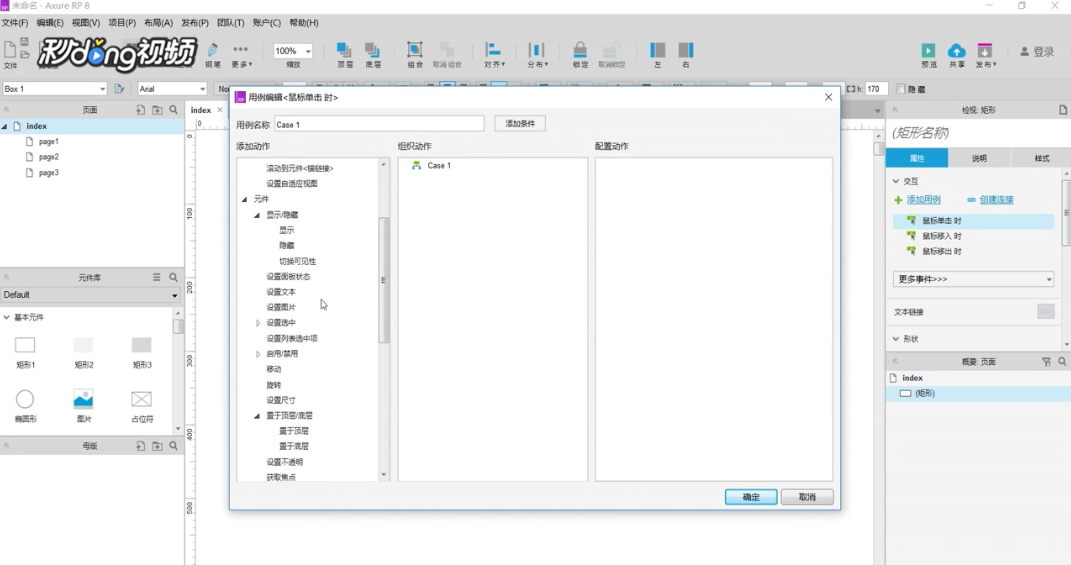Select the 占位符 placeholder widget
Image resolution: width=1071 pixels, height=565 pixels.
tap(141, 406)
